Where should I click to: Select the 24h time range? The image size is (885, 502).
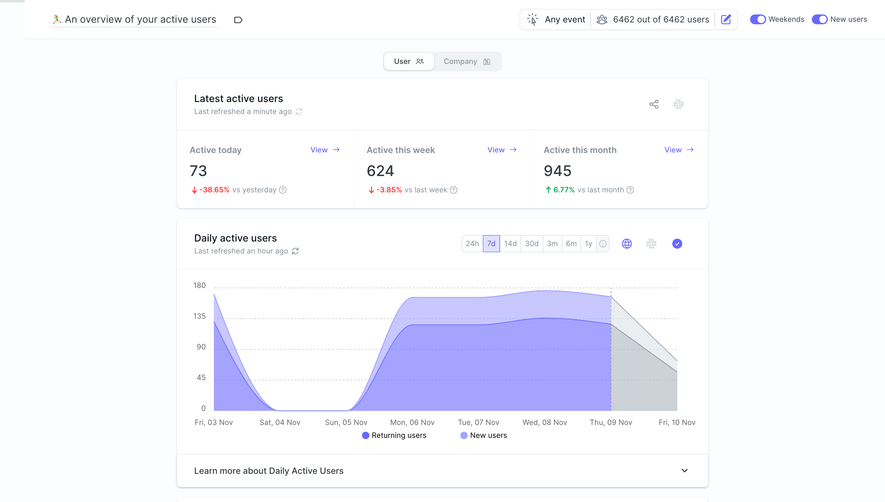click(472, 244)
